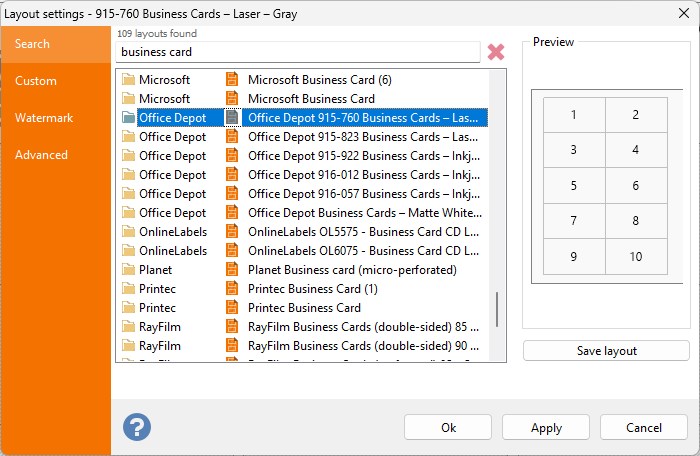Open the Custom tab

click(x=56, y=81)
